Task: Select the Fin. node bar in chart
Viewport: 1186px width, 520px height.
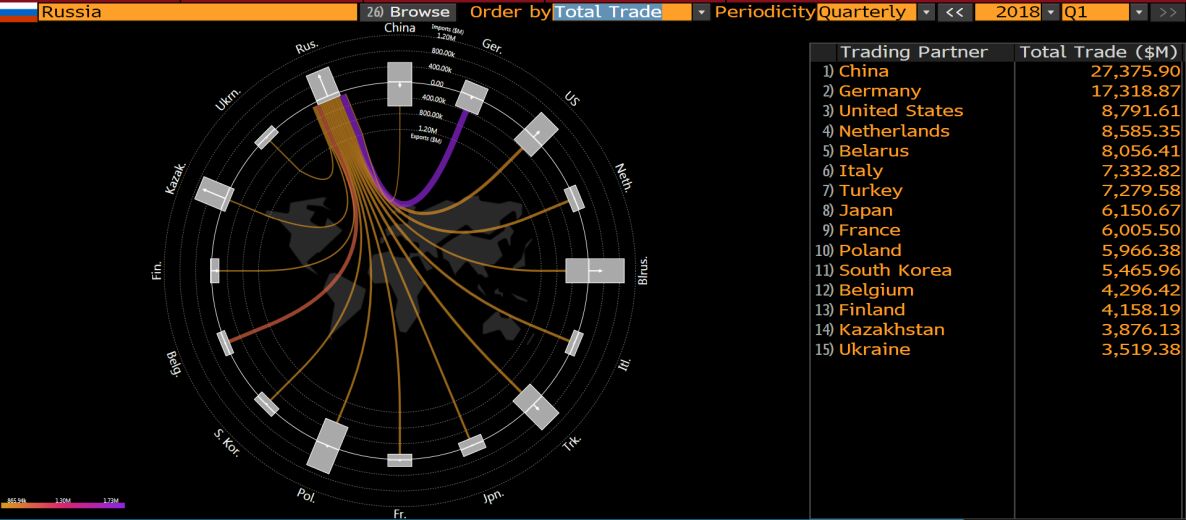Action: point(214,270)
